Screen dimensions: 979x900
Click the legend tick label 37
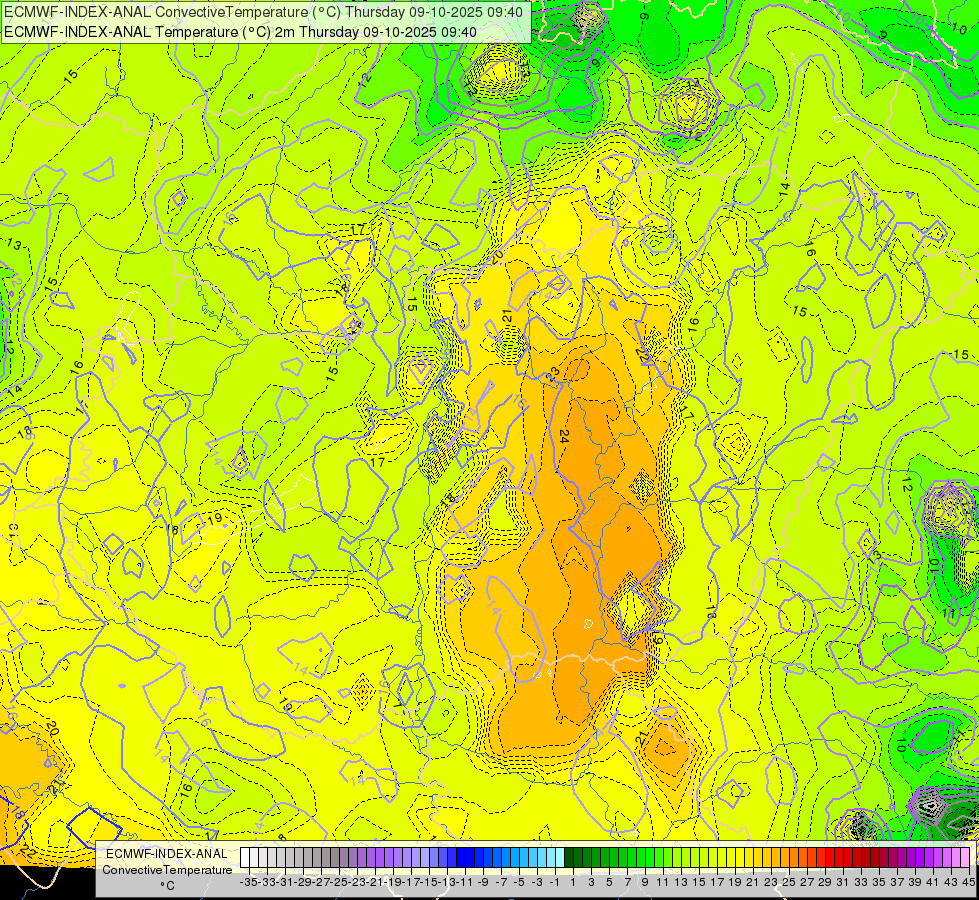897,882
